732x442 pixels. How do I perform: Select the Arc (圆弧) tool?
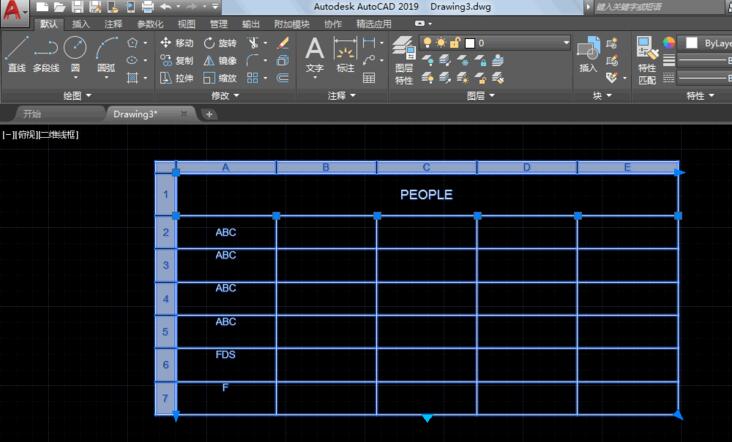pos(106,54)
